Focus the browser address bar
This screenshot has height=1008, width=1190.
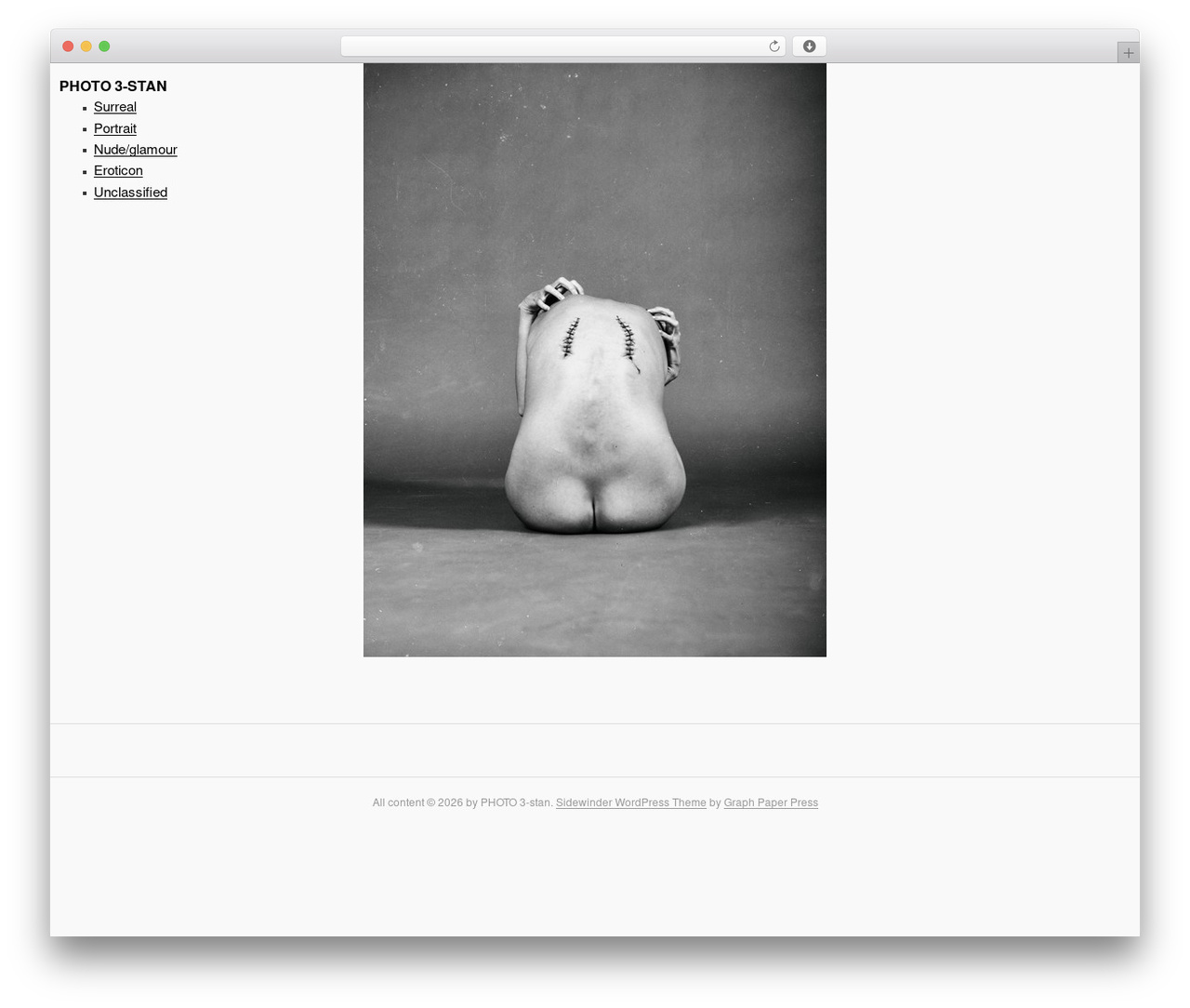pos(562,46)
